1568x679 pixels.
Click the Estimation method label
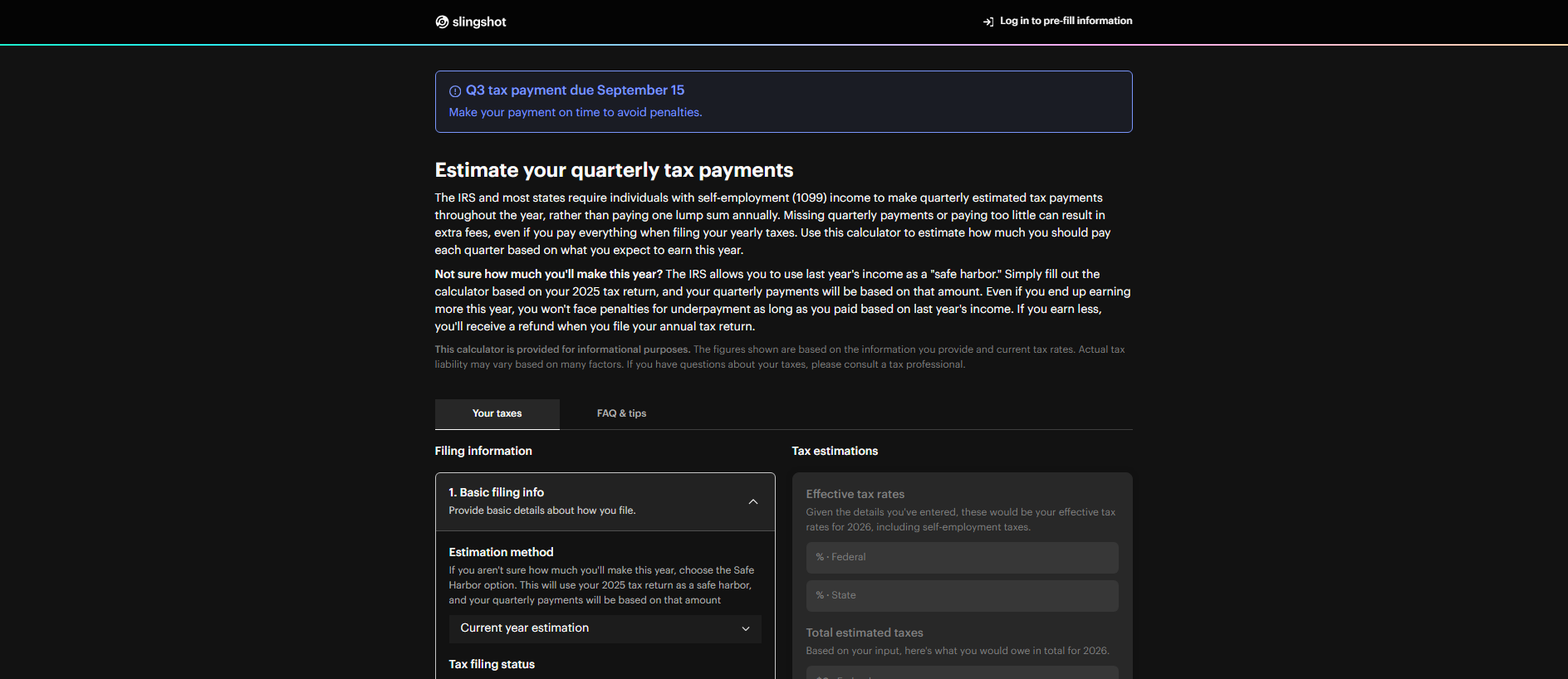click(x=501, y=552)
